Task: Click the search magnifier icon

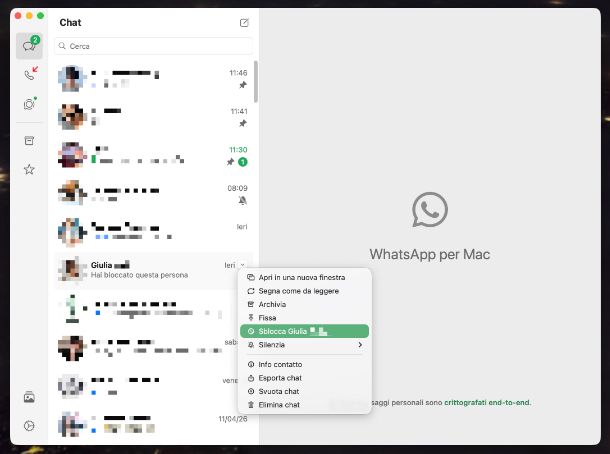Action: (x=62, y=46)
